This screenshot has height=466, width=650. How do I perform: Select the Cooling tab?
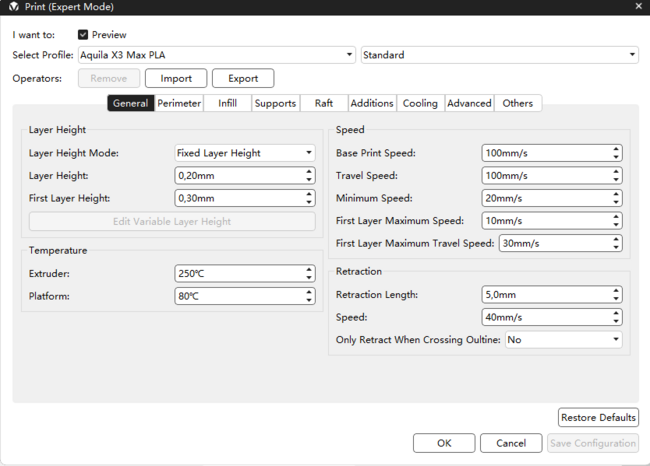tap(420, 103)
